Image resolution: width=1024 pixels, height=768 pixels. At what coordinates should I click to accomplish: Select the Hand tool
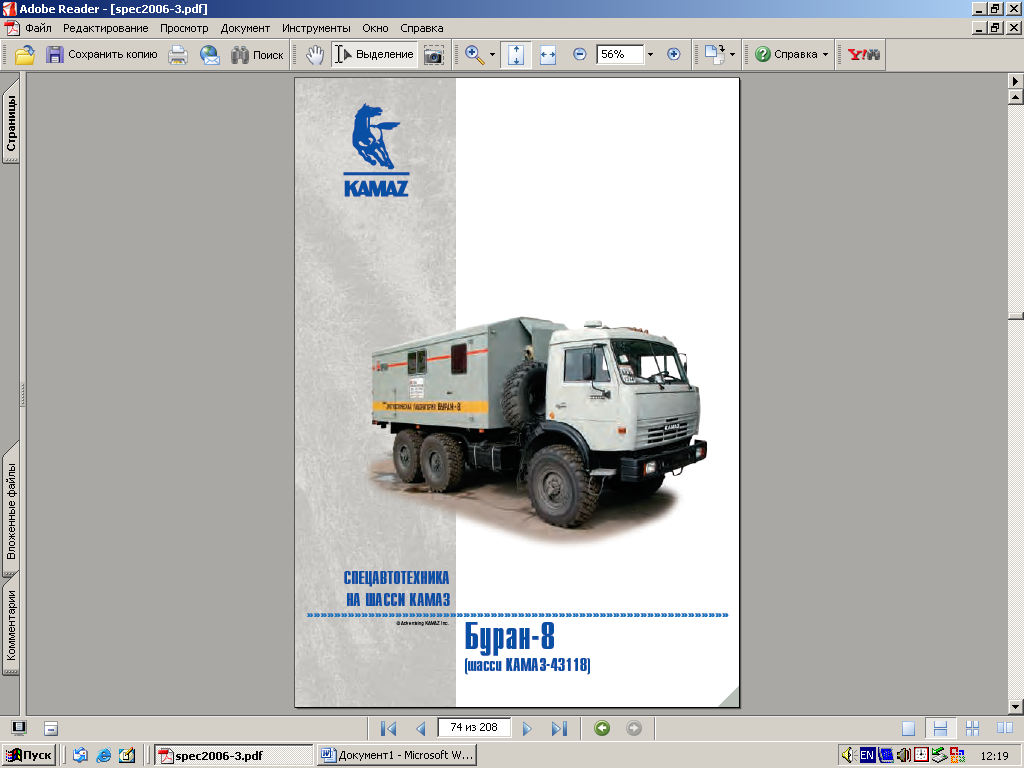[315, 55]
